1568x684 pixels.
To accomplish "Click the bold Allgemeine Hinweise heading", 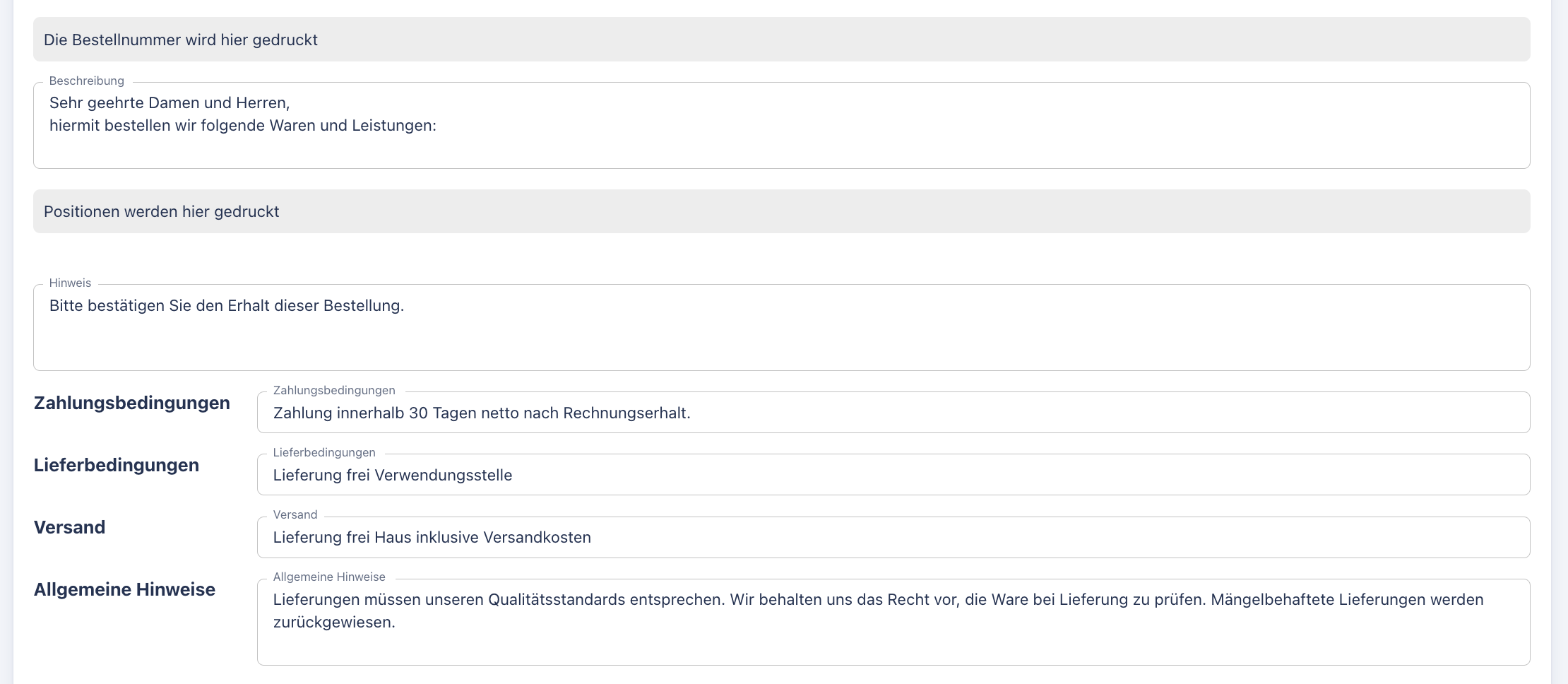I will point(124,589).
